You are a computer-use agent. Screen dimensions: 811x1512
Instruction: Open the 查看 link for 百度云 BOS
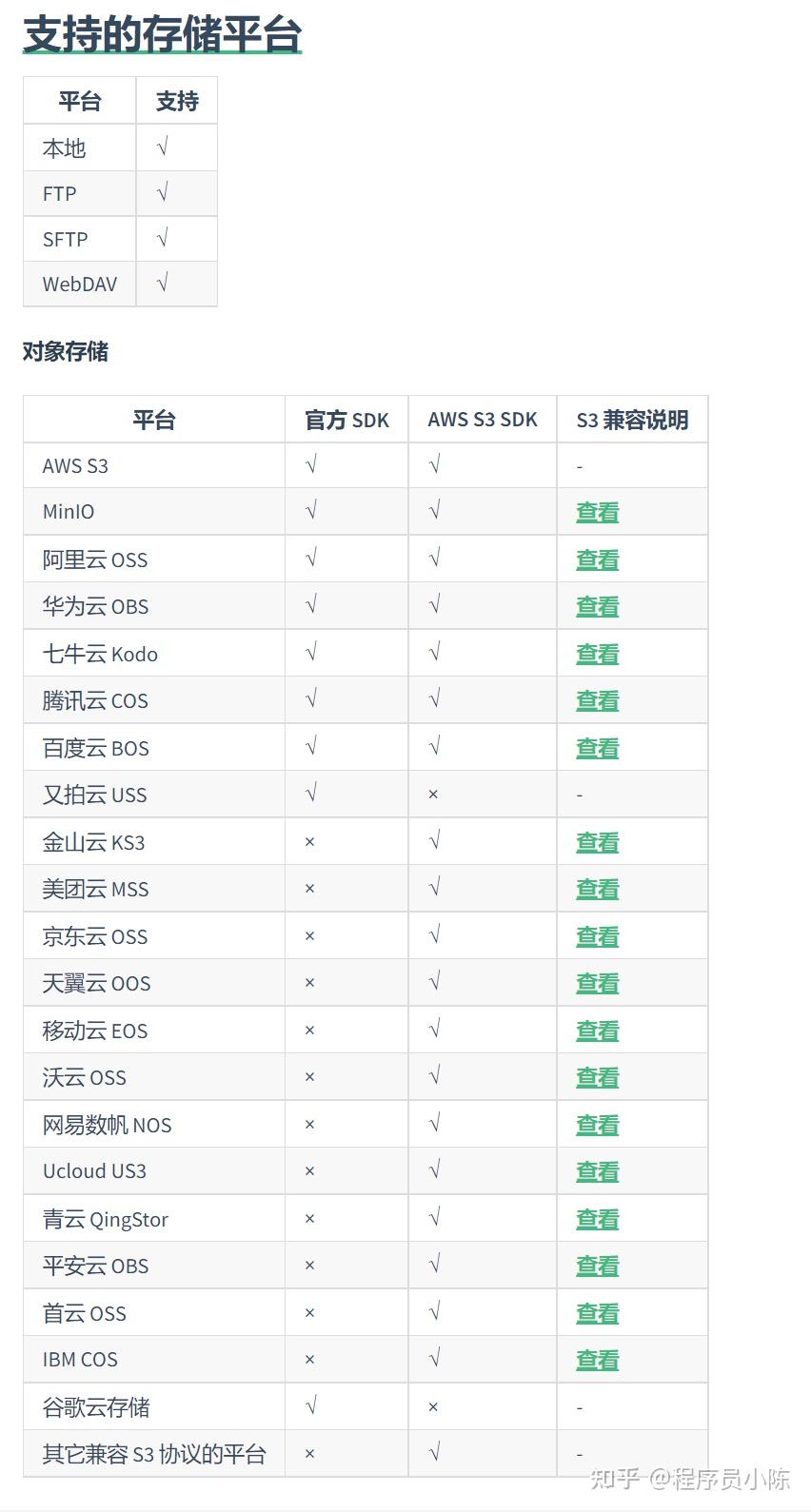(x=598, y=748)
